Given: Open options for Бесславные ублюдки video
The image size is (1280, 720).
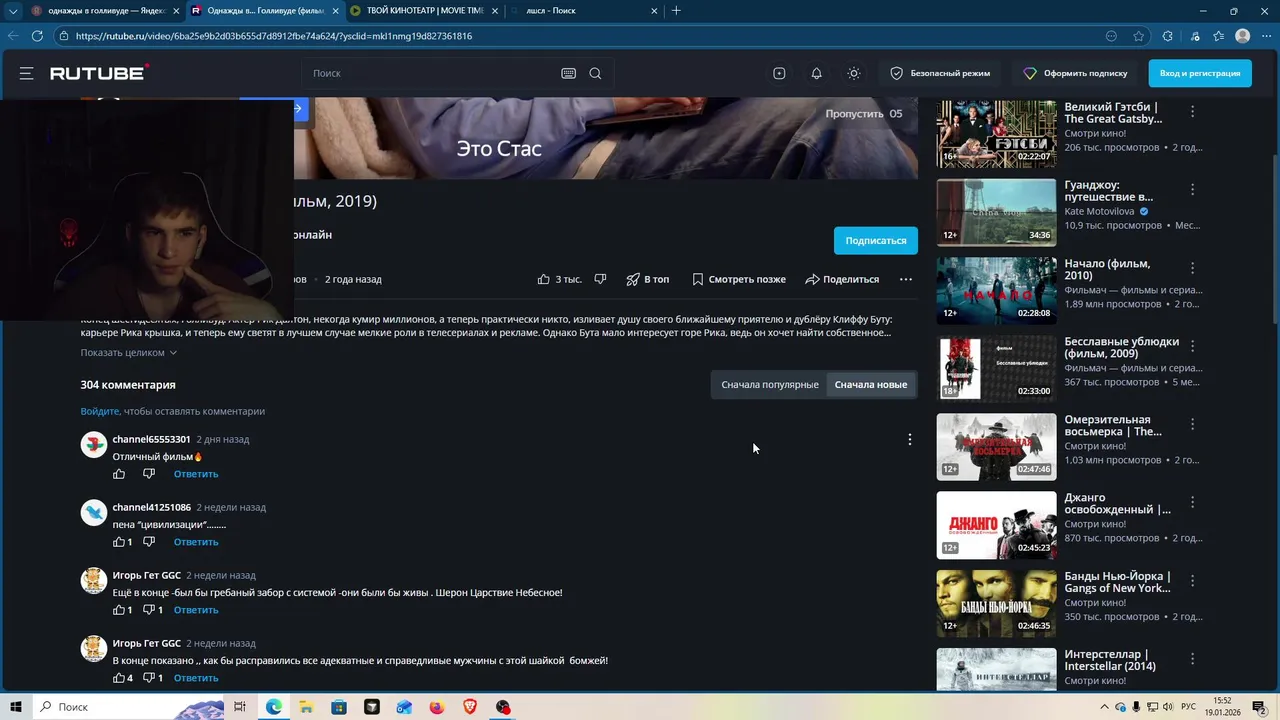Looking at the screenshot, I should tap(1192, 346).
